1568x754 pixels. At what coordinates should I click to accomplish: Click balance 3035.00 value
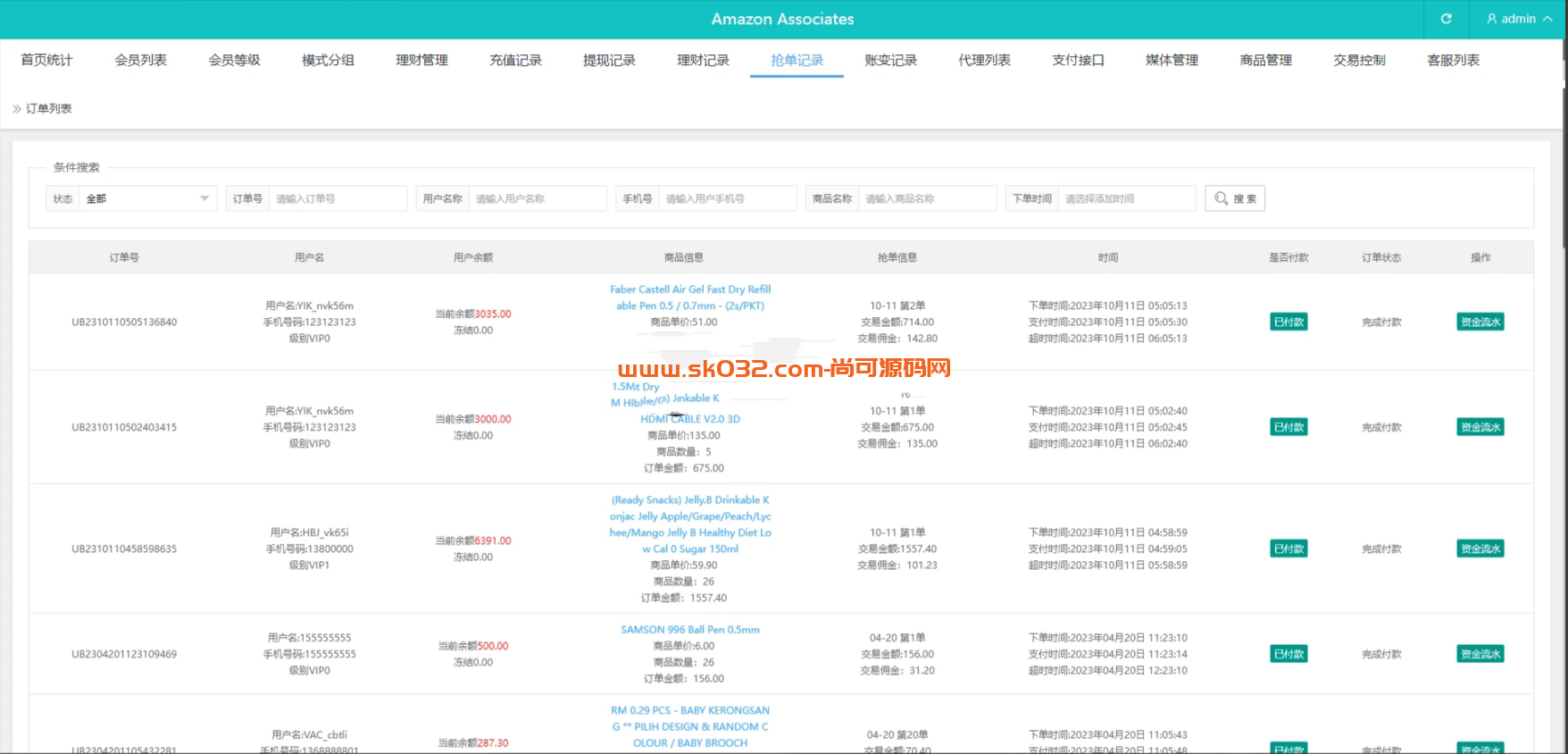point(493,314)
